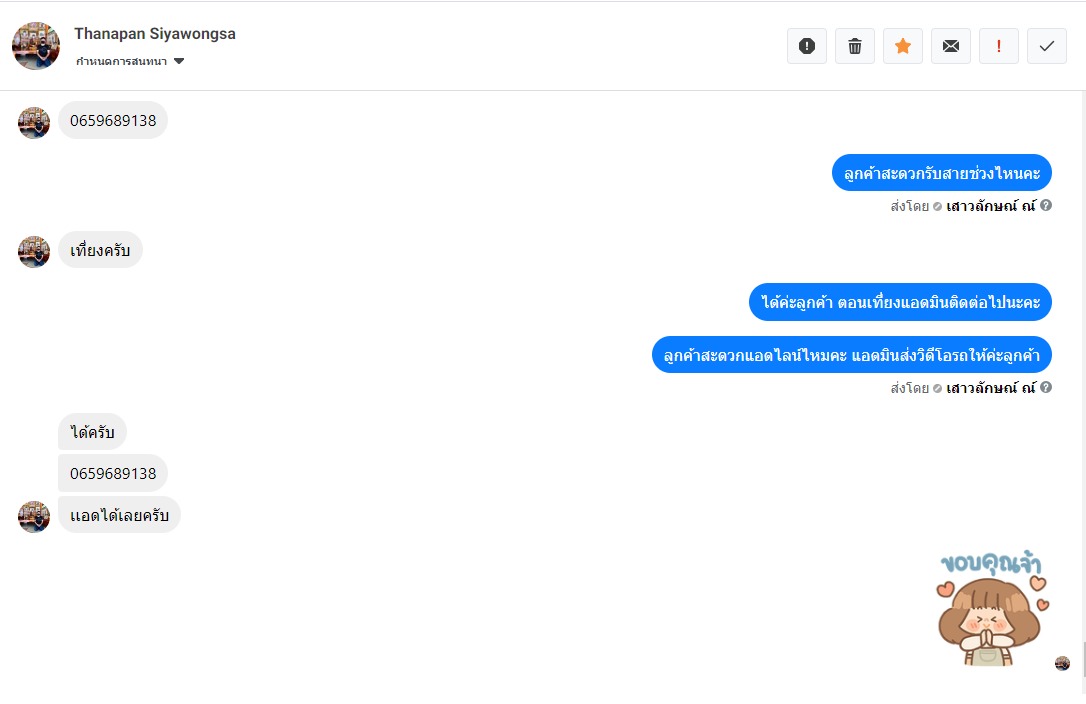Click the sender name under ลูกค้าสะดวกรับสายช่วงไหนคะ

pyautogui.click(x=990, y=206)
